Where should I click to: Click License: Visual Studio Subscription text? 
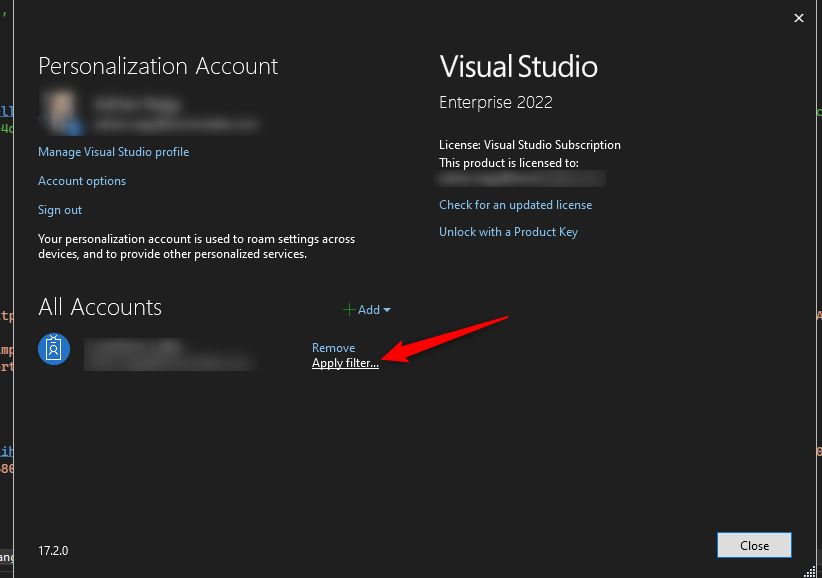tap(529, 145)
